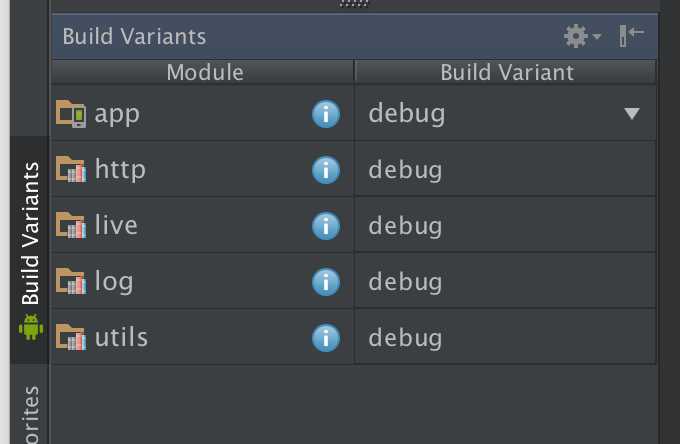Open the utils module's debug variant cell

(x=505, y=337)
